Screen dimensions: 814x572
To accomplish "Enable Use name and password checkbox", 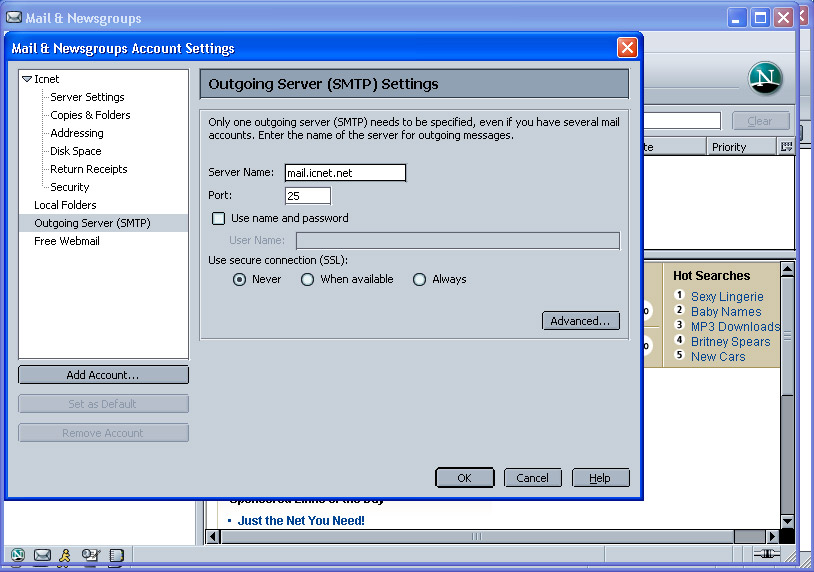I will (x=219, y=218).
